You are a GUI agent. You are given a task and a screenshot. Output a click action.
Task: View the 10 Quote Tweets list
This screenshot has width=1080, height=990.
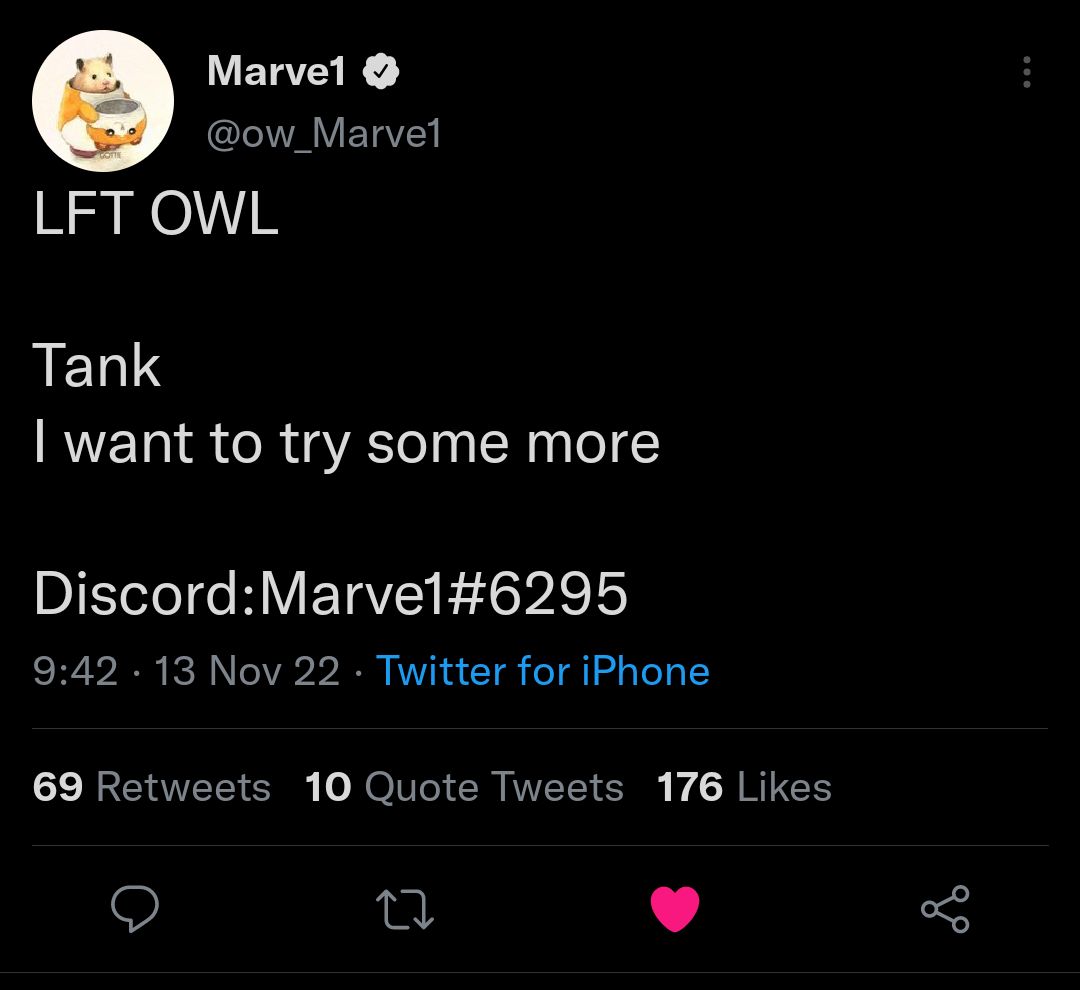465,787
